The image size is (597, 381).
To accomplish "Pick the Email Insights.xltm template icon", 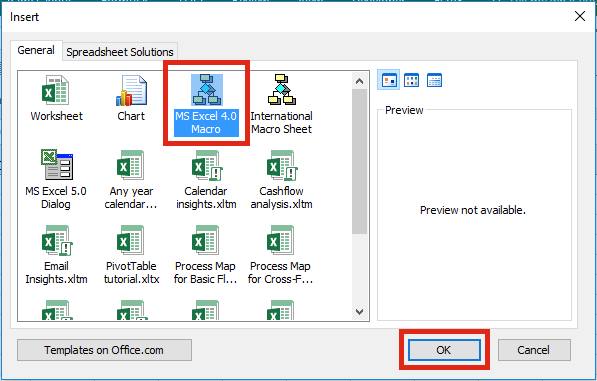I will point(57,240).
